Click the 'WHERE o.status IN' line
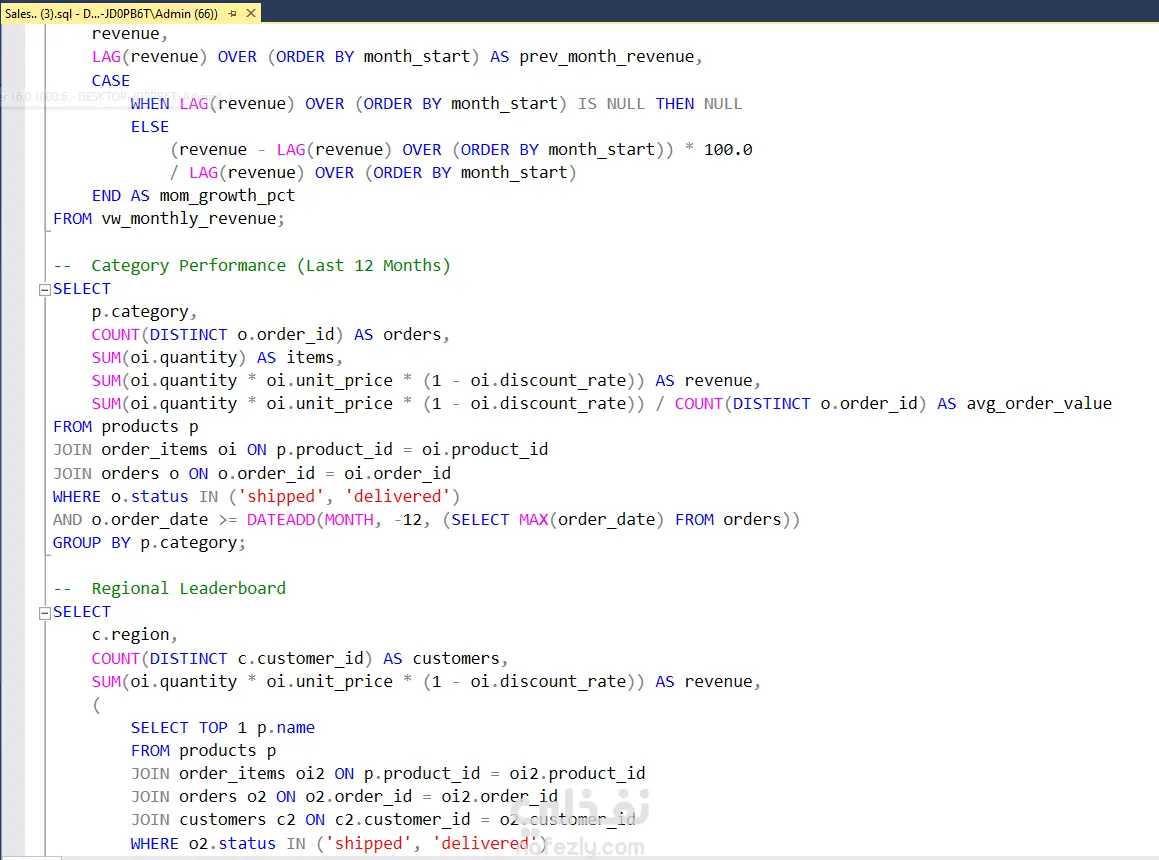1159x860 pixels. 256,496
